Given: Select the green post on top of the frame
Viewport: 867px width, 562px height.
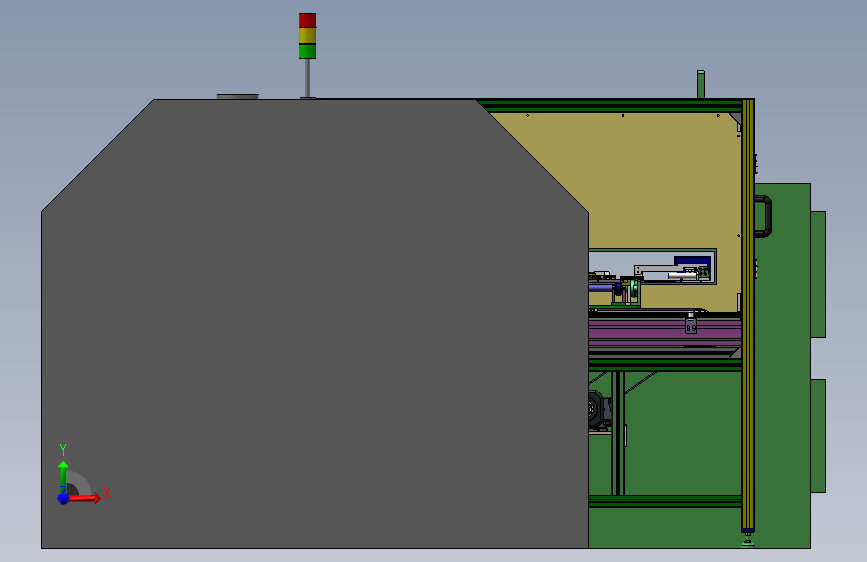Looking at the screenshot, I should click(701, 85).
